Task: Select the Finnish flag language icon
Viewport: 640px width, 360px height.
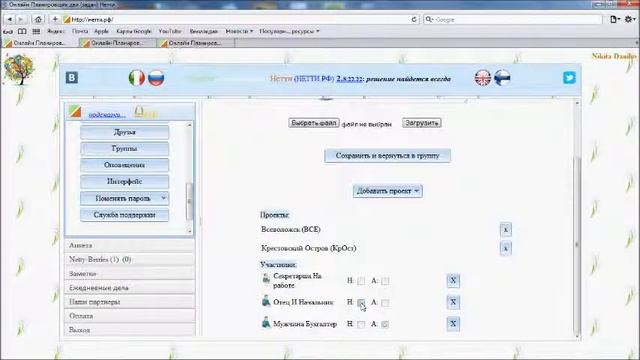Action: point(502,78)
